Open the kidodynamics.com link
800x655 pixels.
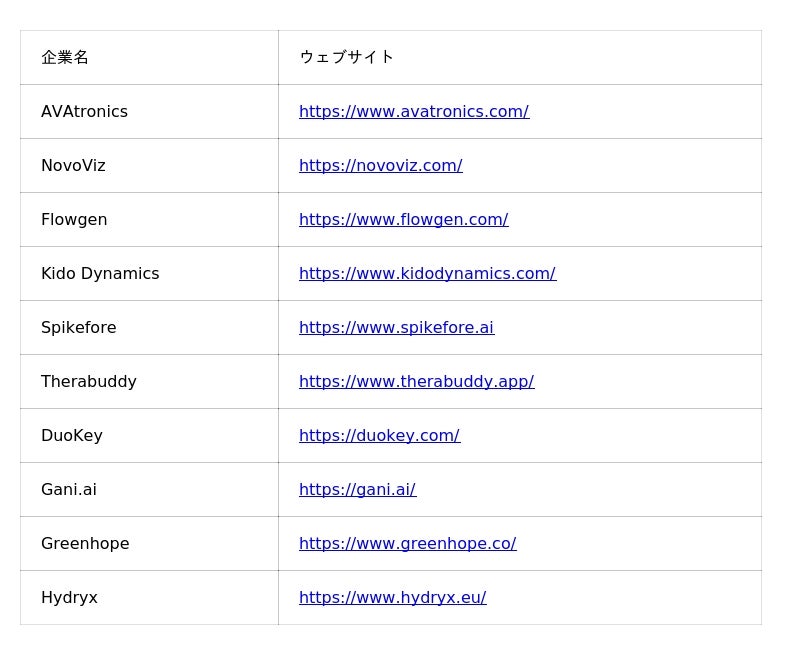click(427, 274)
